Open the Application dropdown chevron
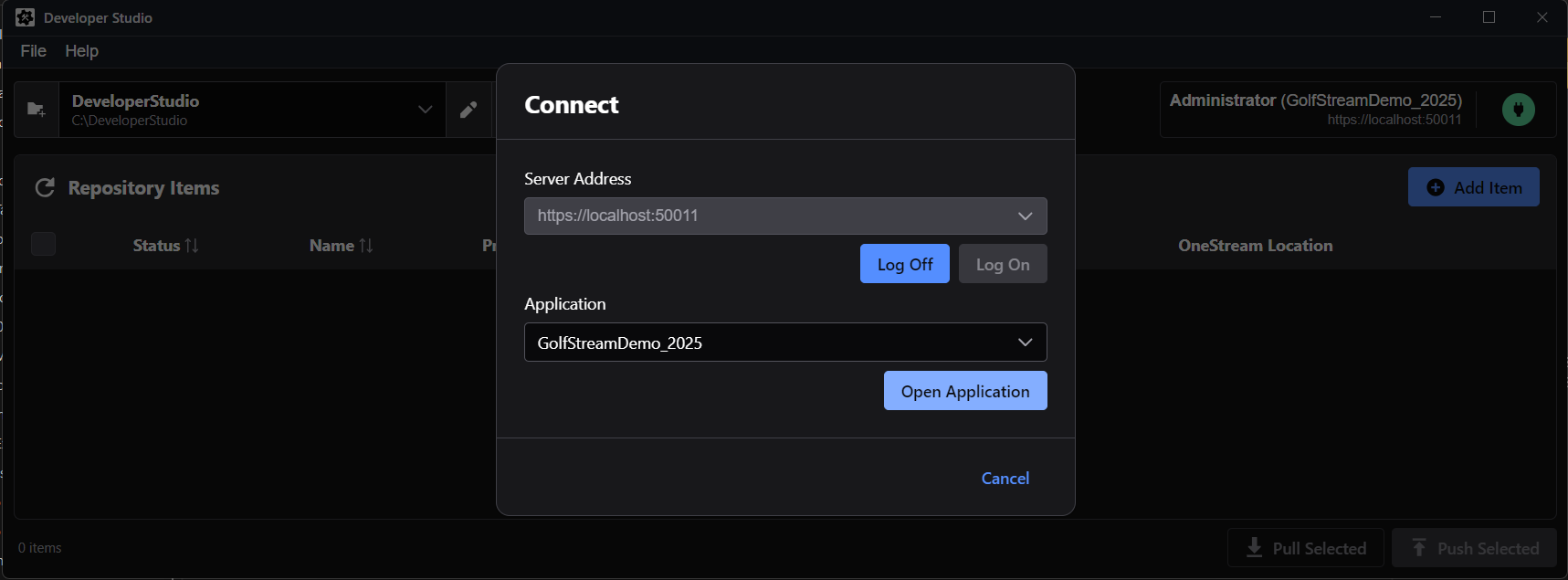The image size is (1568, 580). pyautogui.click(x=1026, y=343)
